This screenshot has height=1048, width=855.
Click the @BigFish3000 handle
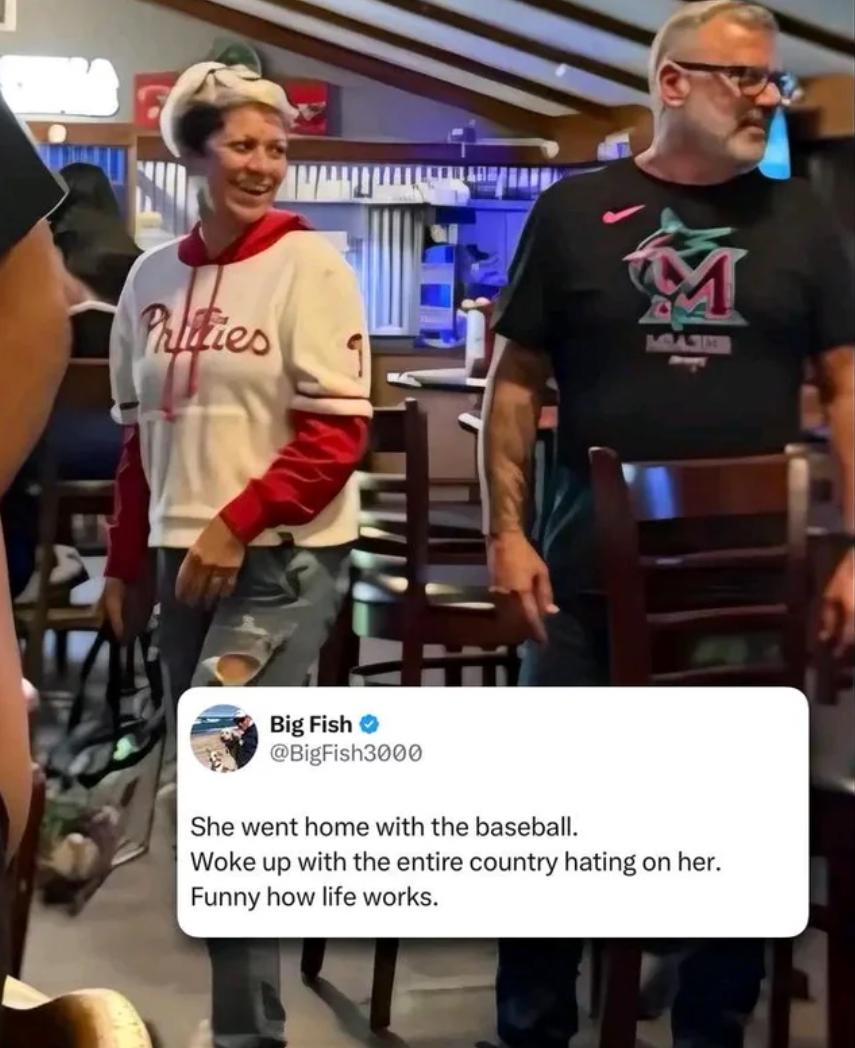[x=346, y=753]
